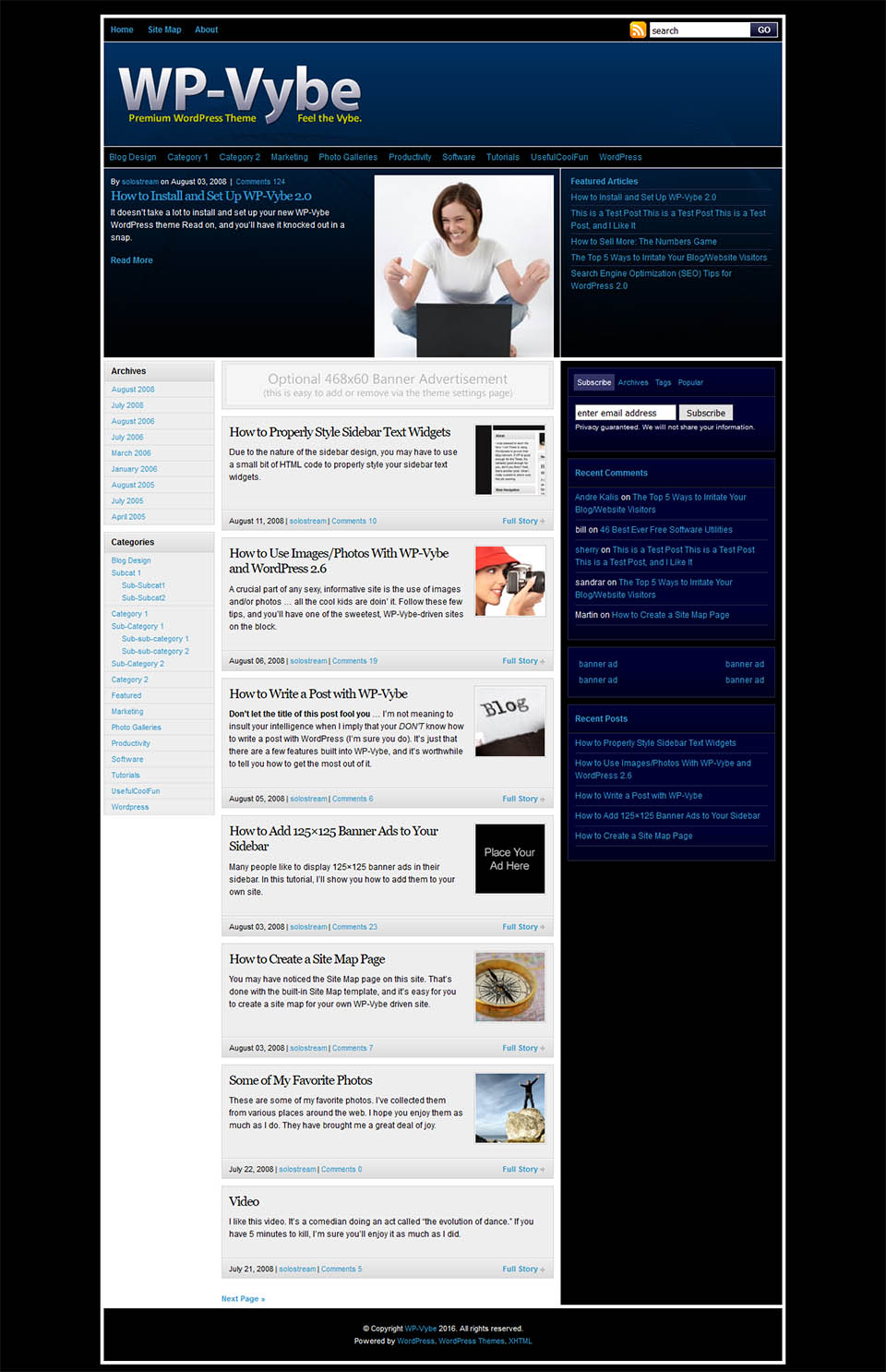Focus the search text box
The image size is (886, 1372).
click(x=699, y=30)
